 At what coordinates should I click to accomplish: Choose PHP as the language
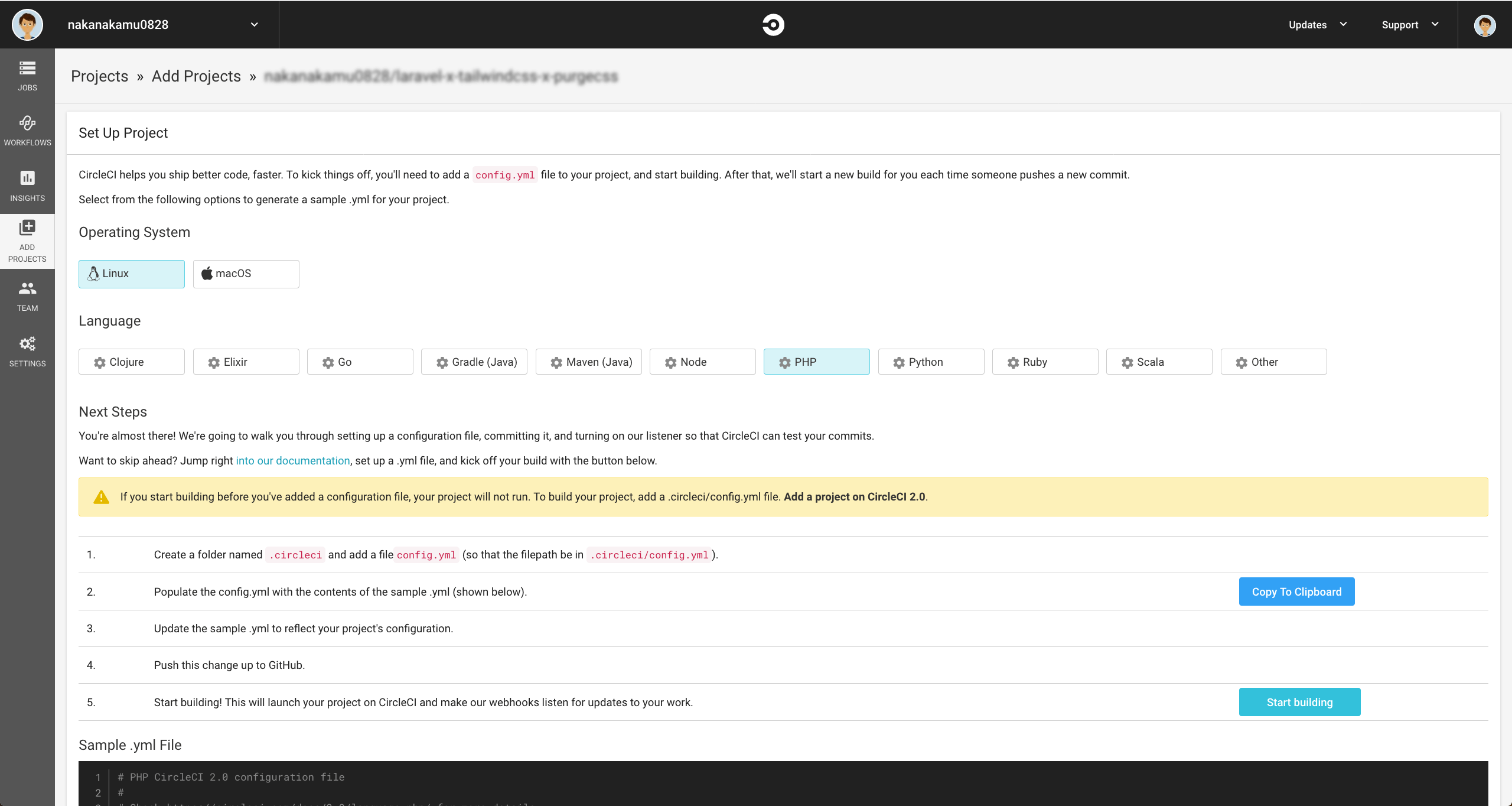coord(817,362)
